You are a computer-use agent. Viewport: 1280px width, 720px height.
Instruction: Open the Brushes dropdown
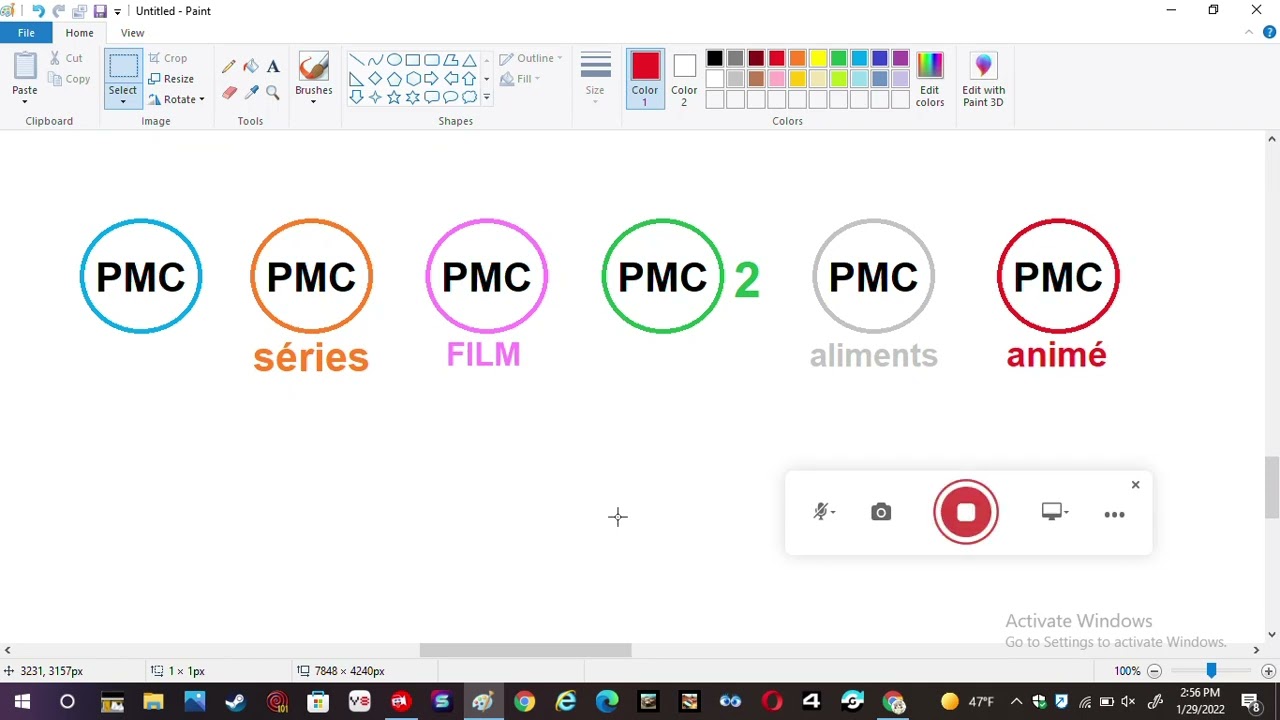(x=313, y=100)
